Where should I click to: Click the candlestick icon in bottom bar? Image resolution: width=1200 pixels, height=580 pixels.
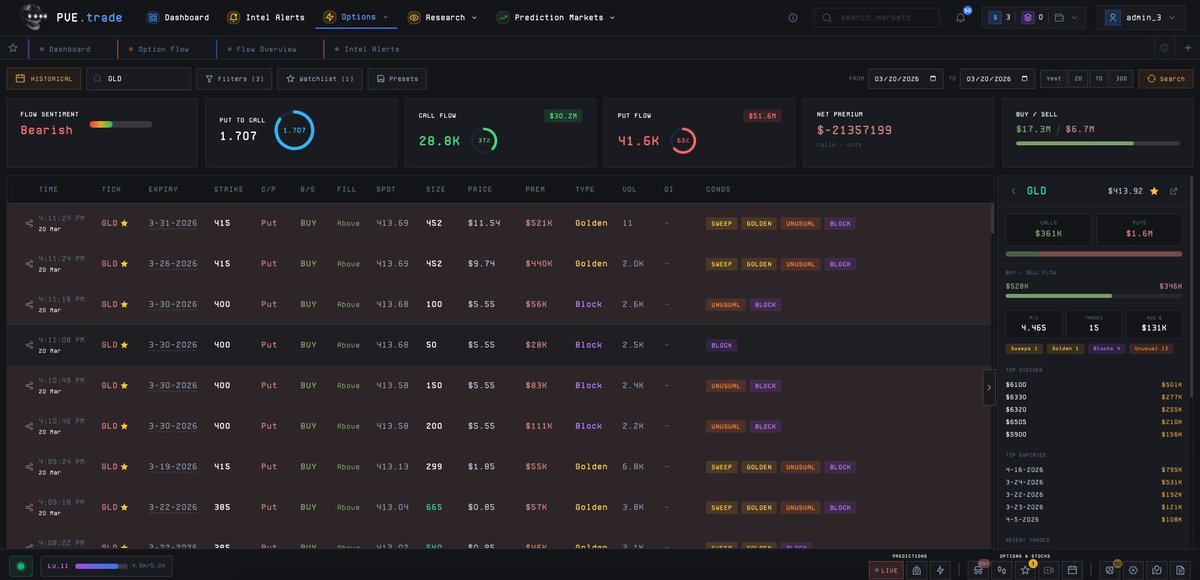click(1002, 570)
